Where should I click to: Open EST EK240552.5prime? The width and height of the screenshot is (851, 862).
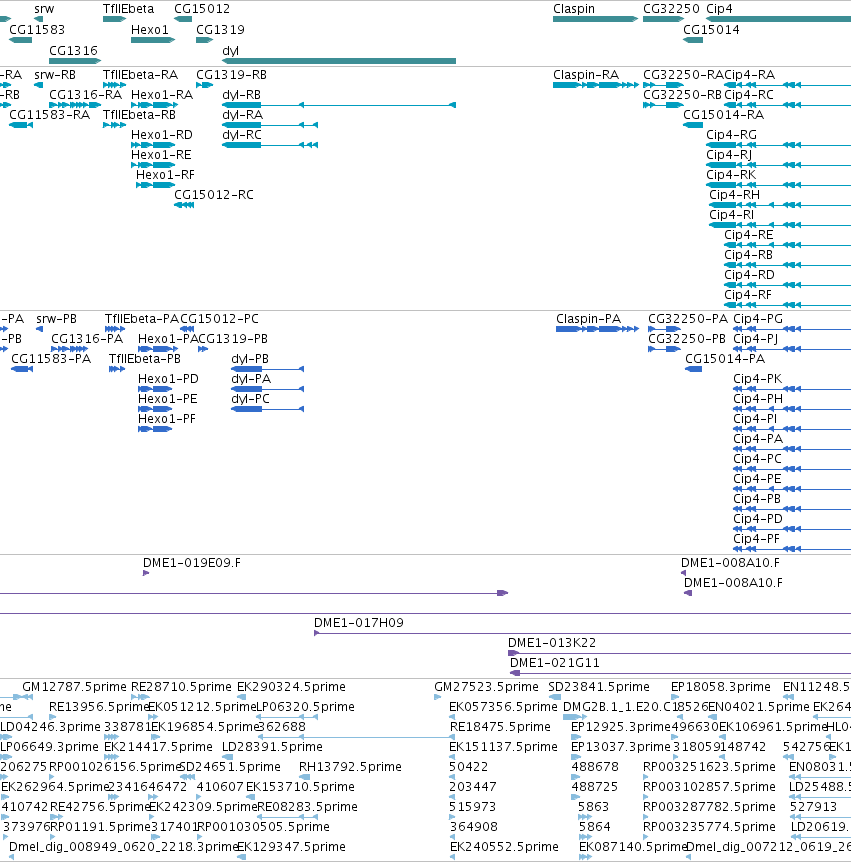point(504,847)
